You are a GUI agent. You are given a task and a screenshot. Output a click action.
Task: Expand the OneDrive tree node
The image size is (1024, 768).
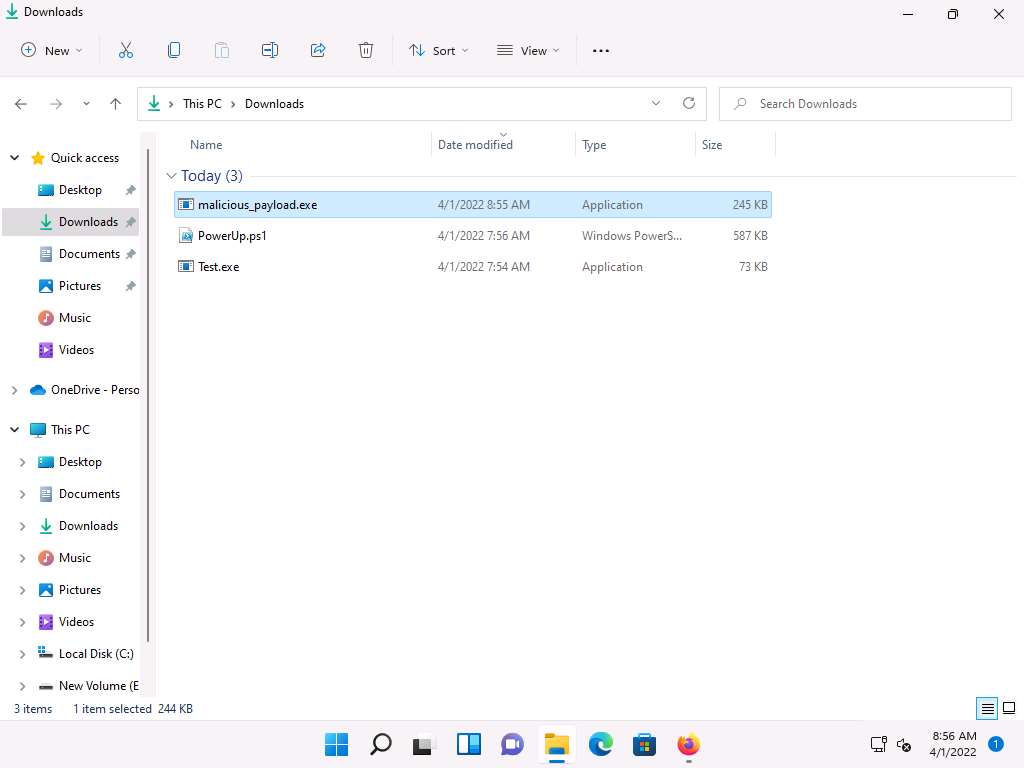[14, 390]
